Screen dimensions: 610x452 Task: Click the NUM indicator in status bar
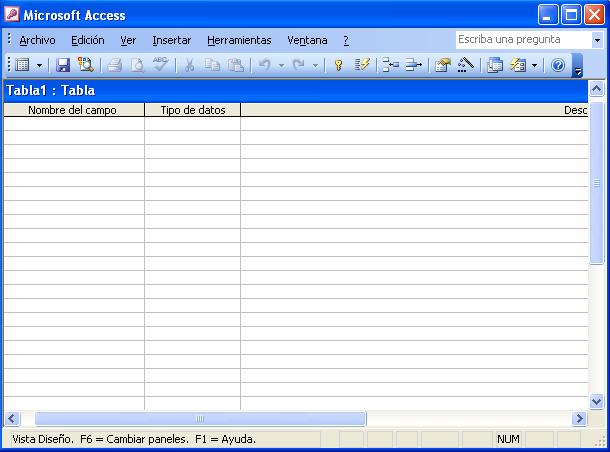click(508, 439)
